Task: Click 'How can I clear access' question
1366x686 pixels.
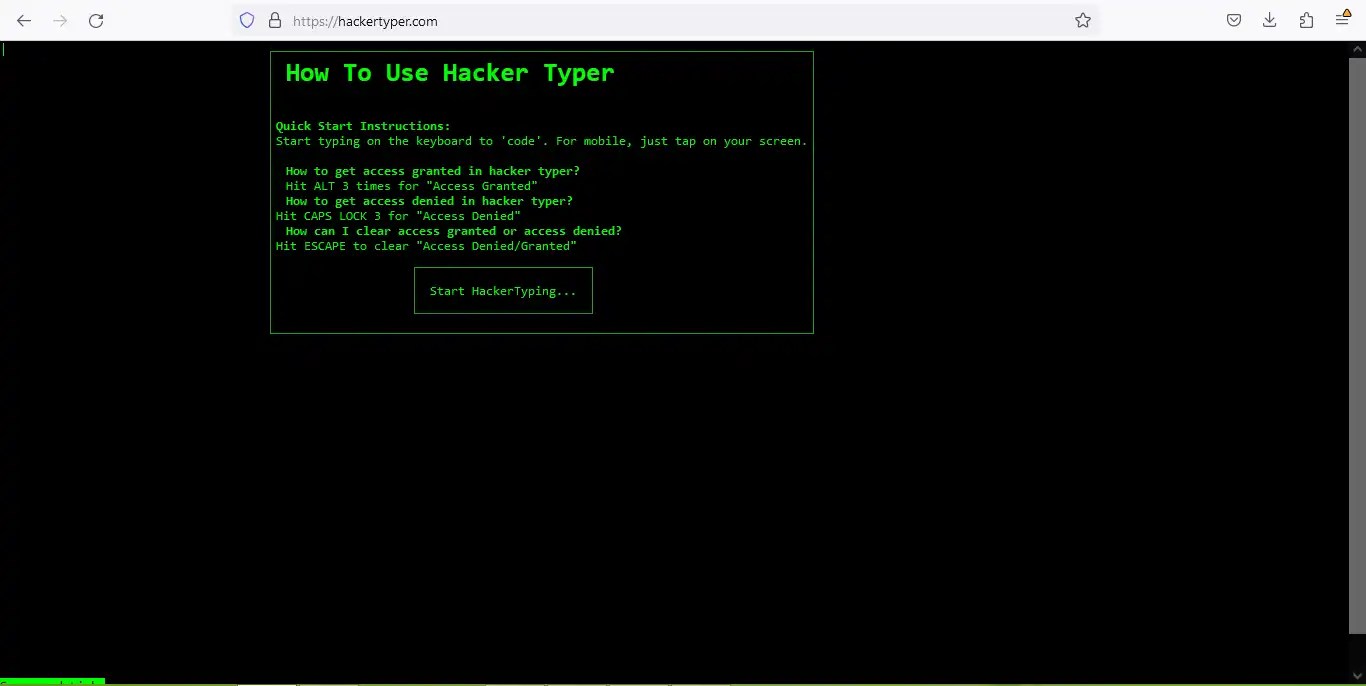Action: pos(453,231)
